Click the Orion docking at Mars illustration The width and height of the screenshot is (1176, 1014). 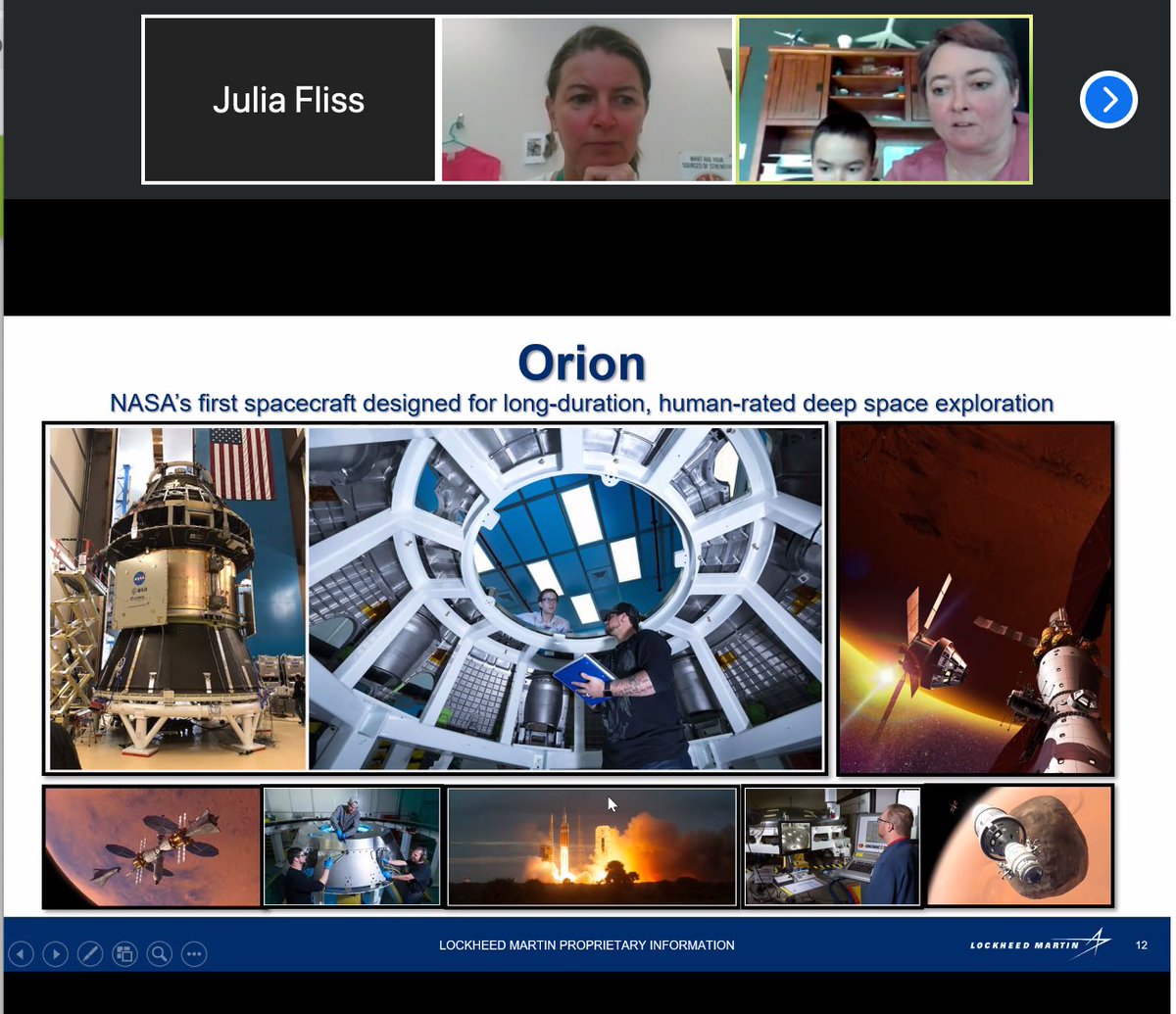tap(976, 599)
